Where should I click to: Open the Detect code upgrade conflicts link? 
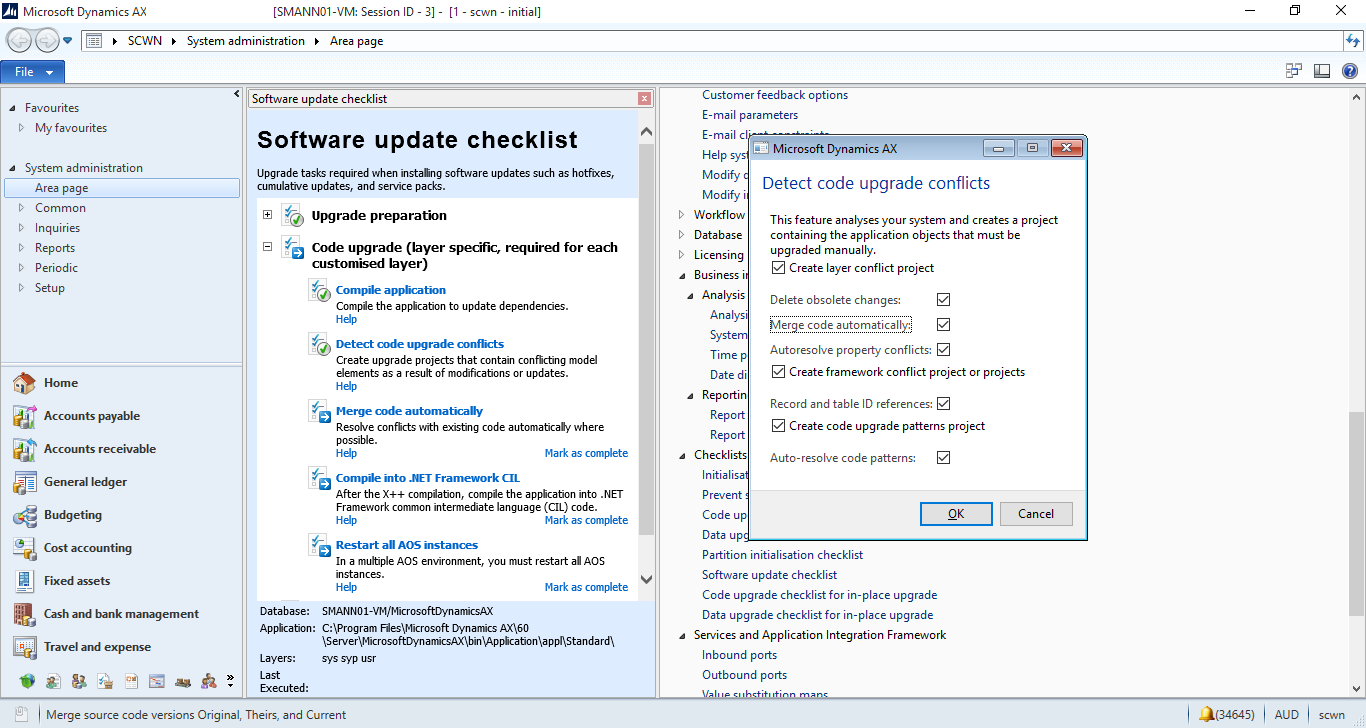click(420, 343)
